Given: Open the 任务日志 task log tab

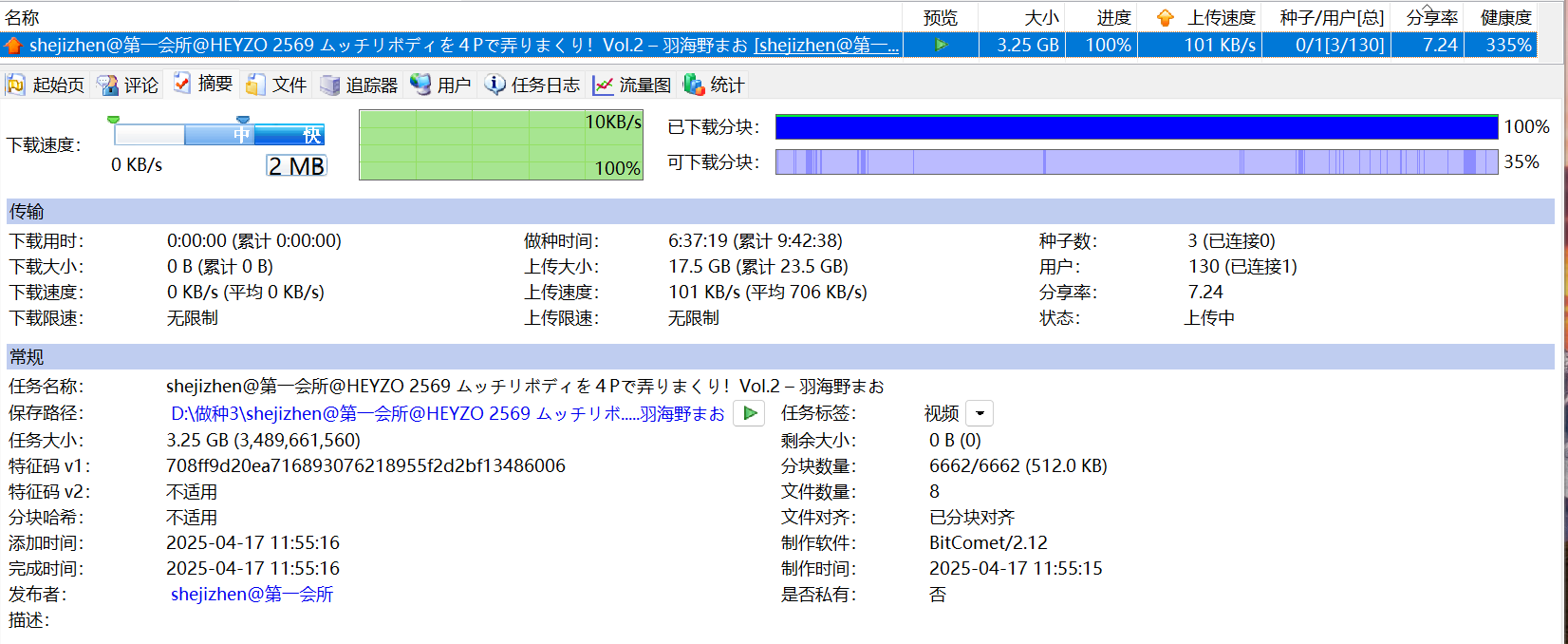Looking at the screenshot, I should (x=532, y=85).
